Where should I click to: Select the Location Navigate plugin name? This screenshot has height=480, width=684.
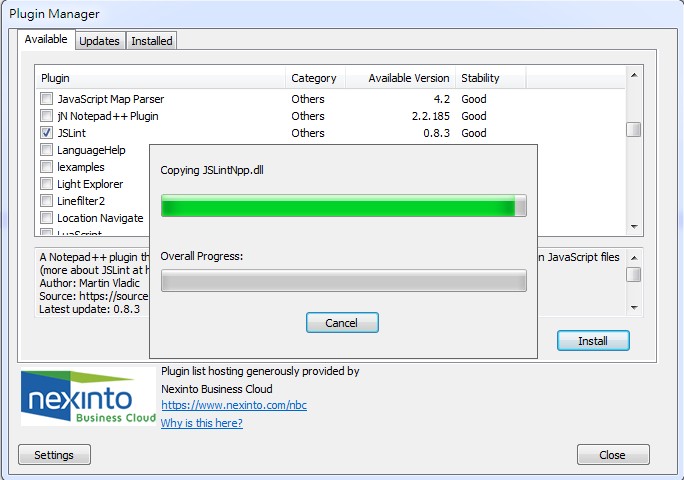pyautogui.click(x=100, y=218)
